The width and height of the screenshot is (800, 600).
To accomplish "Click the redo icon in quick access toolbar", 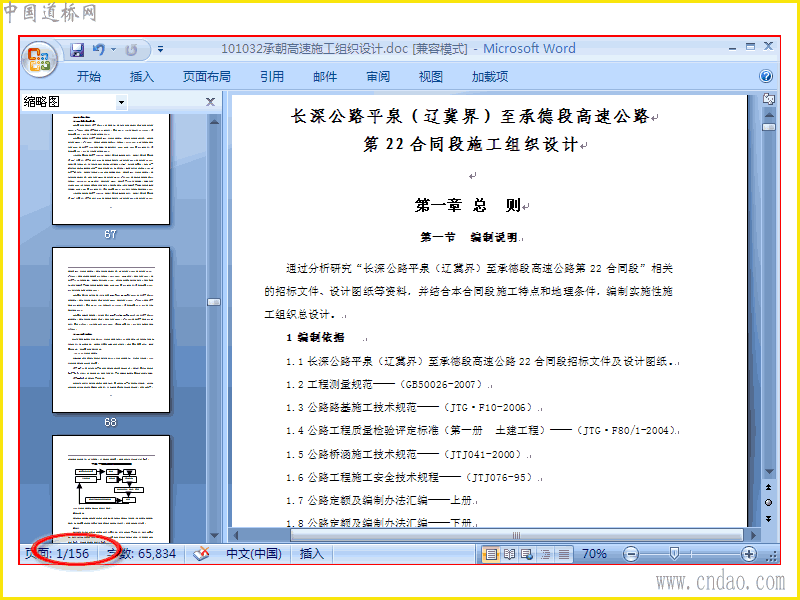I will (x=132, y=49).
